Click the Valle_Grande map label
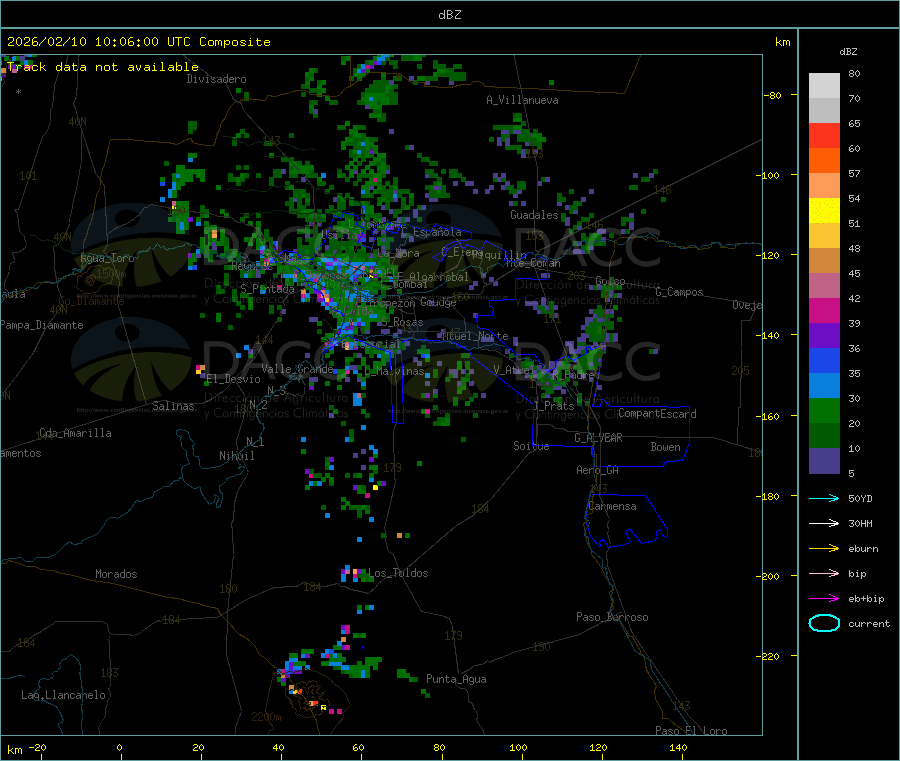The image size is (900, 761). point(297,368)
